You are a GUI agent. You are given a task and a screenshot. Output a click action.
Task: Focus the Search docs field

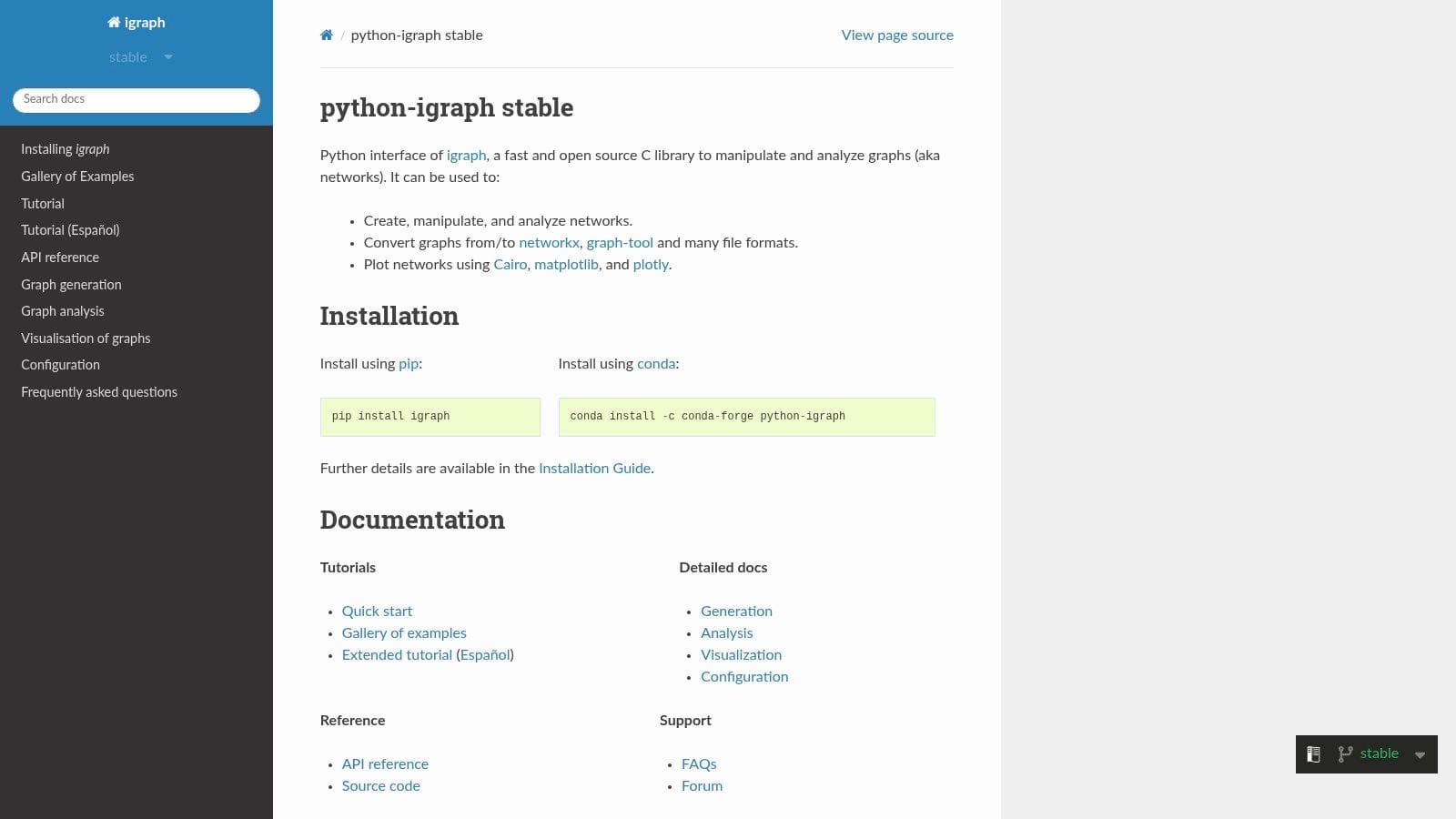click(136, 99)
